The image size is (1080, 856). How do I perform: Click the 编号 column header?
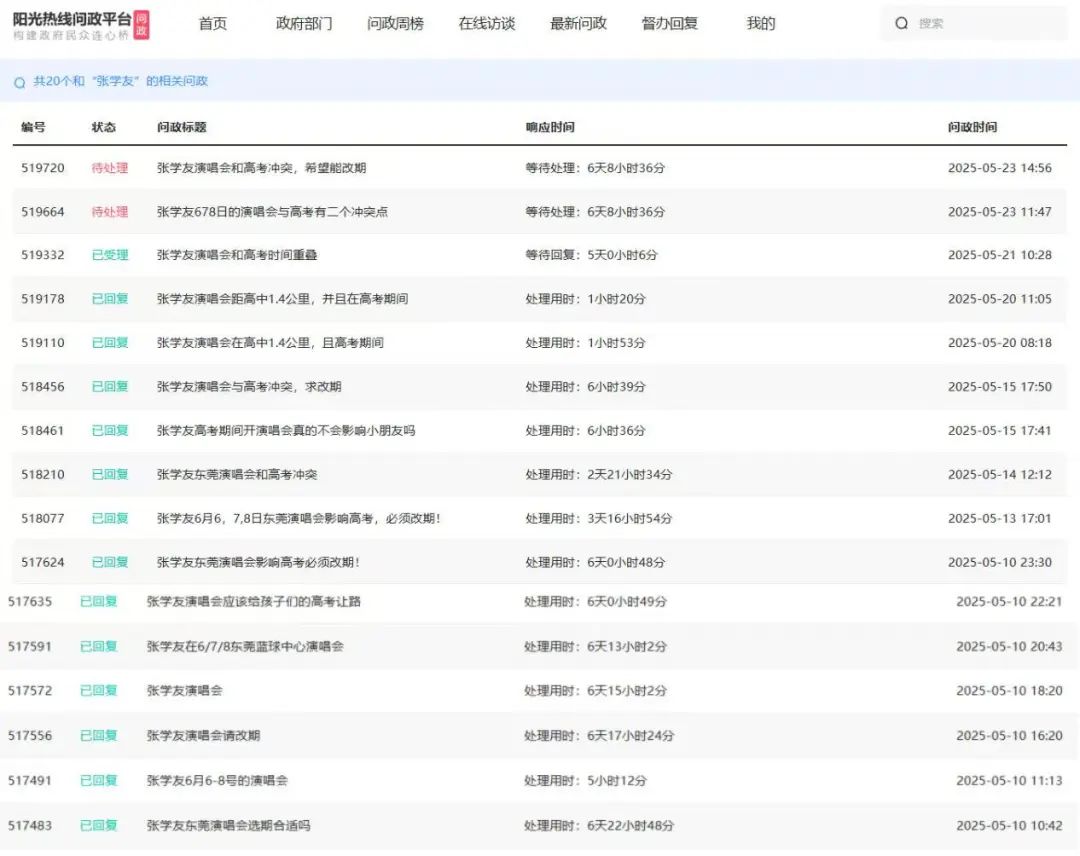pos(33,127)
